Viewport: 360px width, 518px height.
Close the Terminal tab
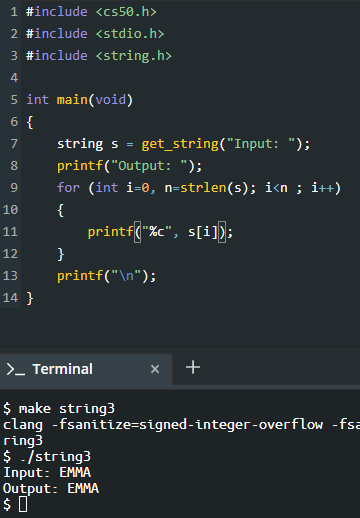pyautogui.click(x=155, y=369)
